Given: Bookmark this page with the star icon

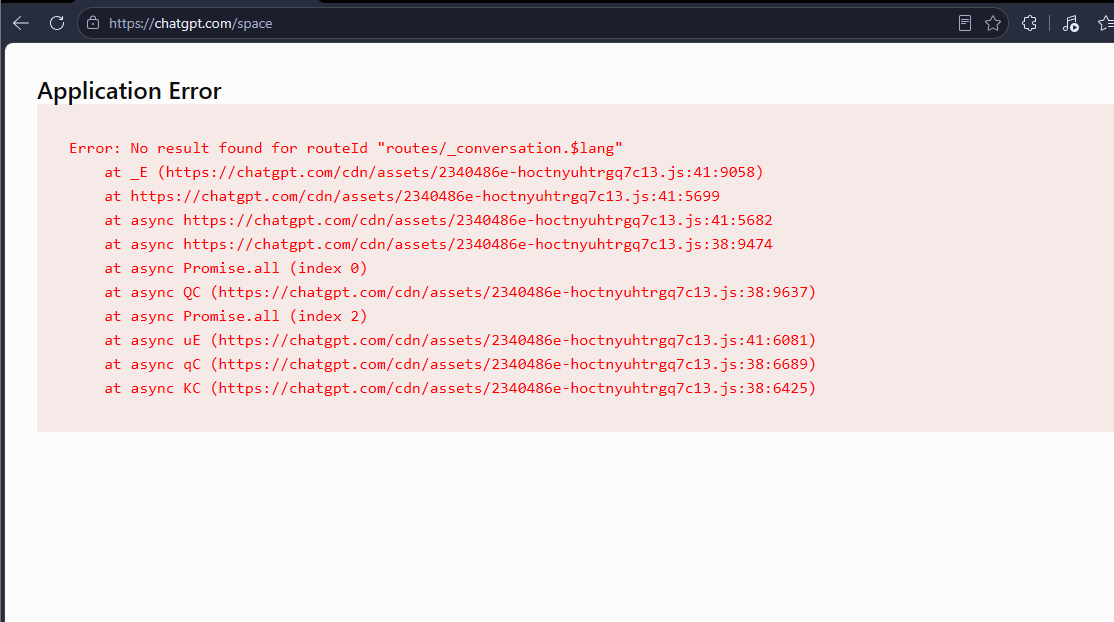Looking at the screenshot, I should click(x=993, y=23).
